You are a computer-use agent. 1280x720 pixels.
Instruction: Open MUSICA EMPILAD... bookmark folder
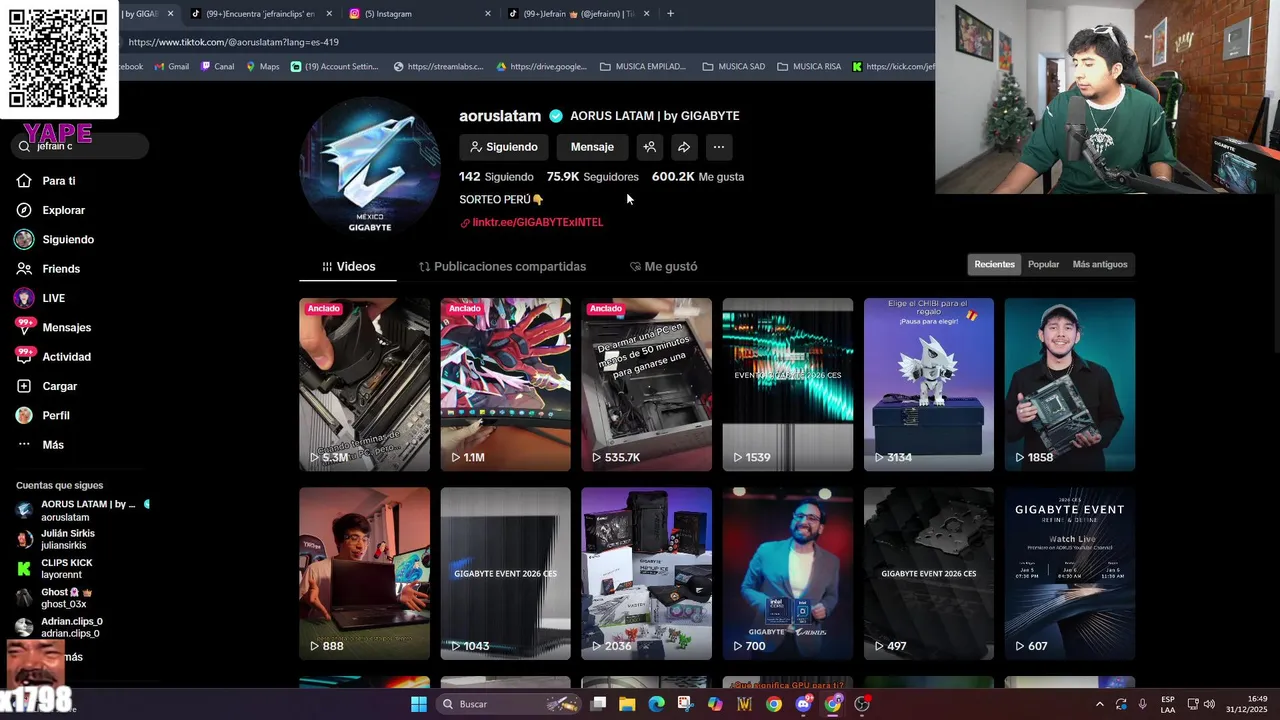[x=643, y=67]
